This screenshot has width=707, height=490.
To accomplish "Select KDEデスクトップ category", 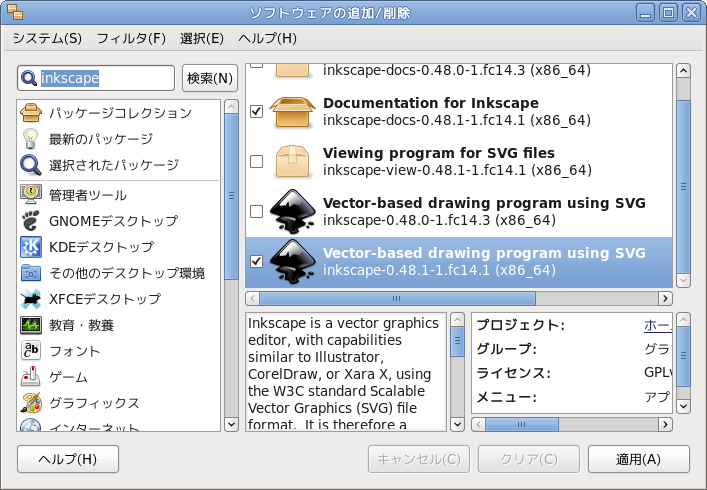I will (119, 247).
